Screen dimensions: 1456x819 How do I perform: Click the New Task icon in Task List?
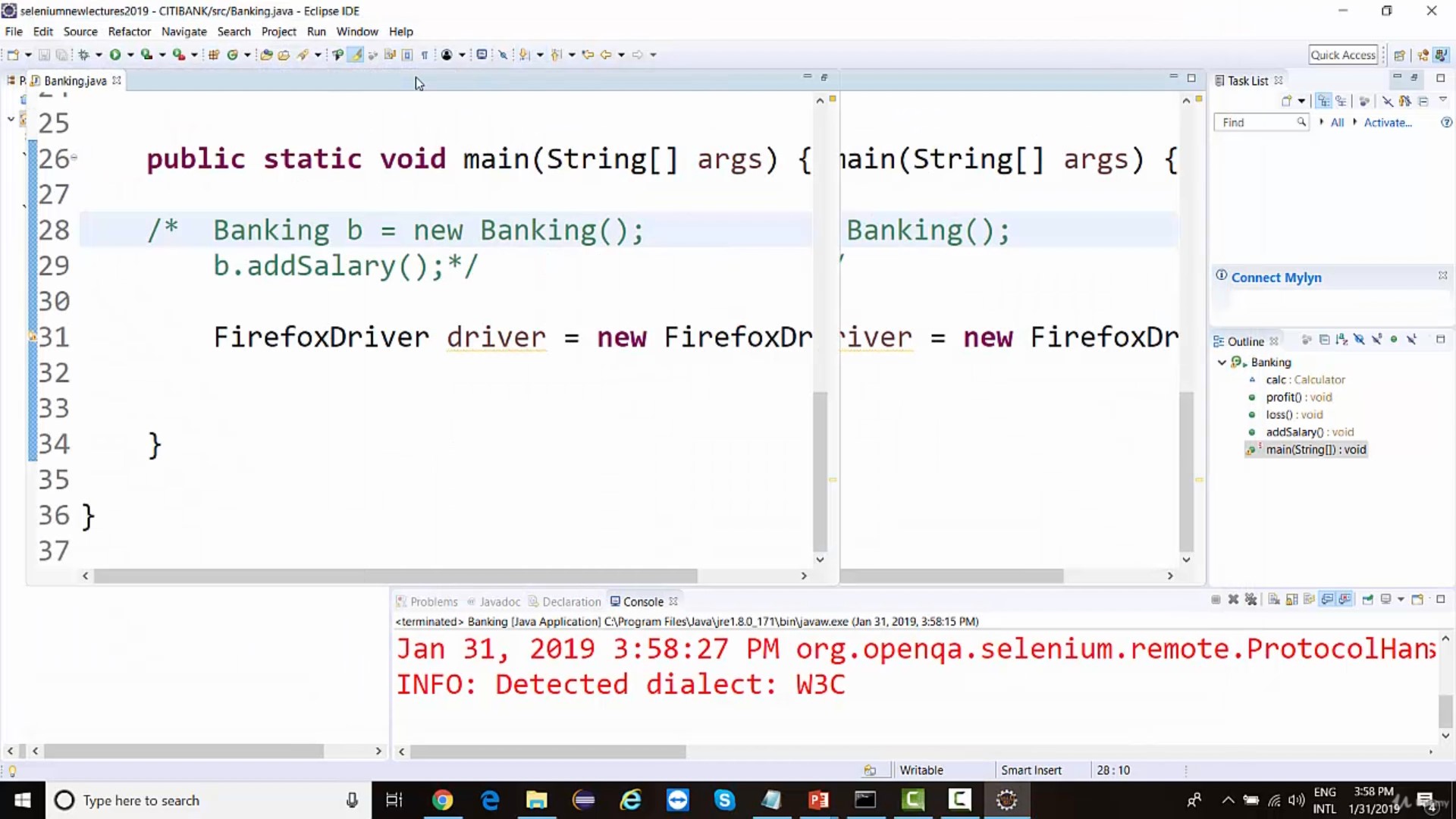tap(1286, 101)
